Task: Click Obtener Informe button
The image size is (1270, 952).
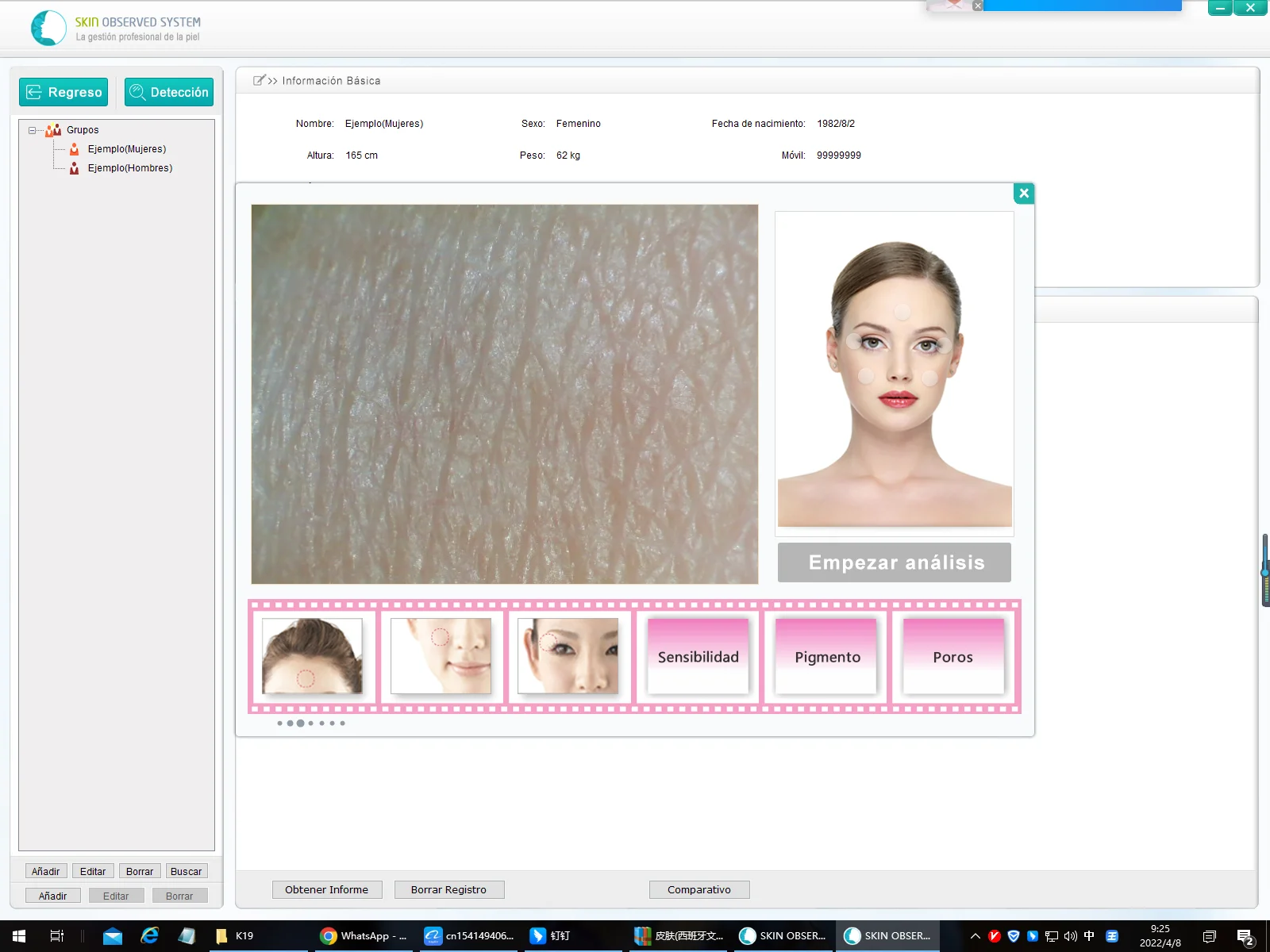Action: (327, 889)
